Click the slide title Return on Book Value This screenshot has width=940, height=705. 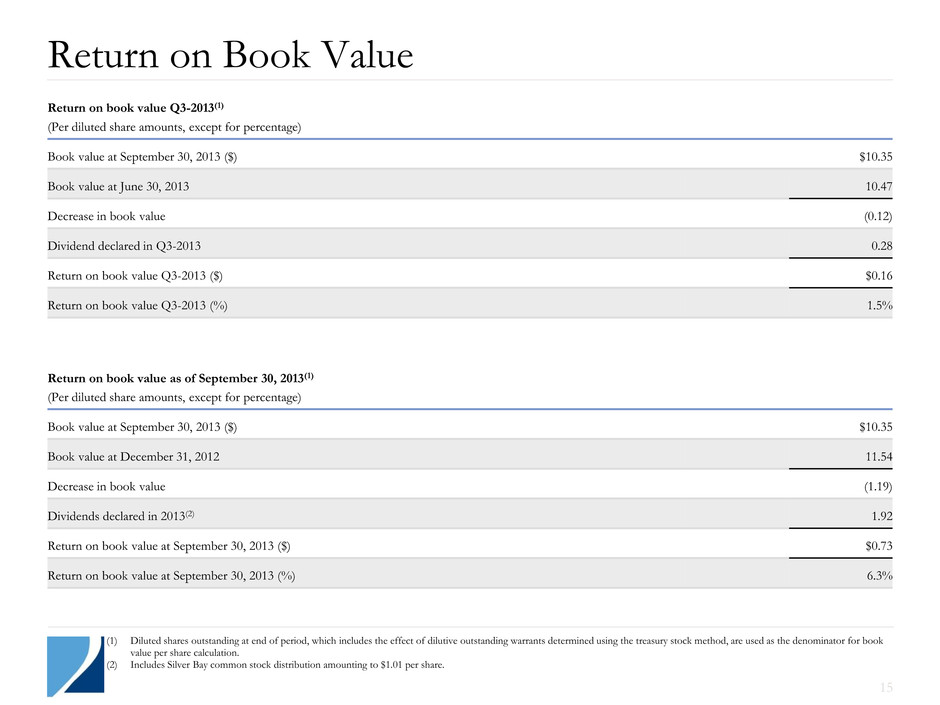[229, 54]
